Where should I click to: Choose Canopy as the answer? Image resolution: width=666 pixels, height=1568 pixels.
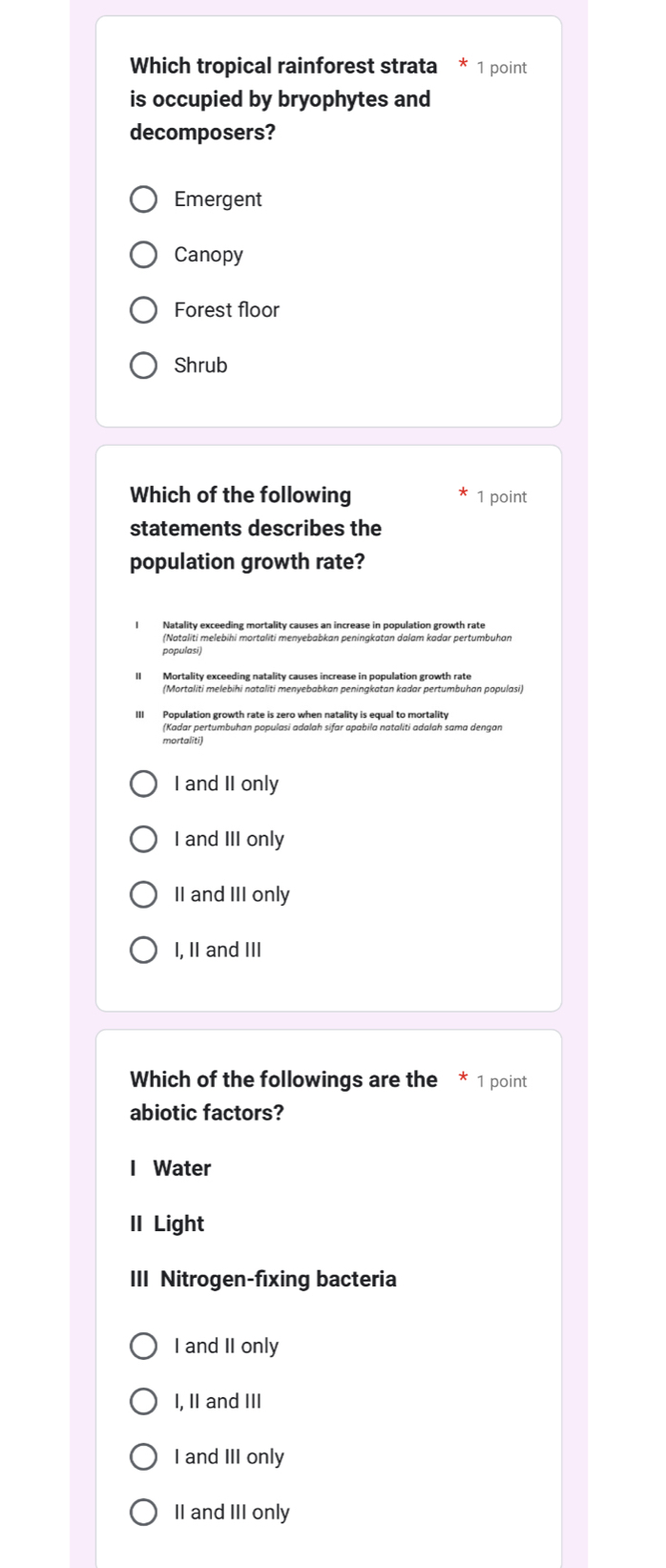(143, 255)
